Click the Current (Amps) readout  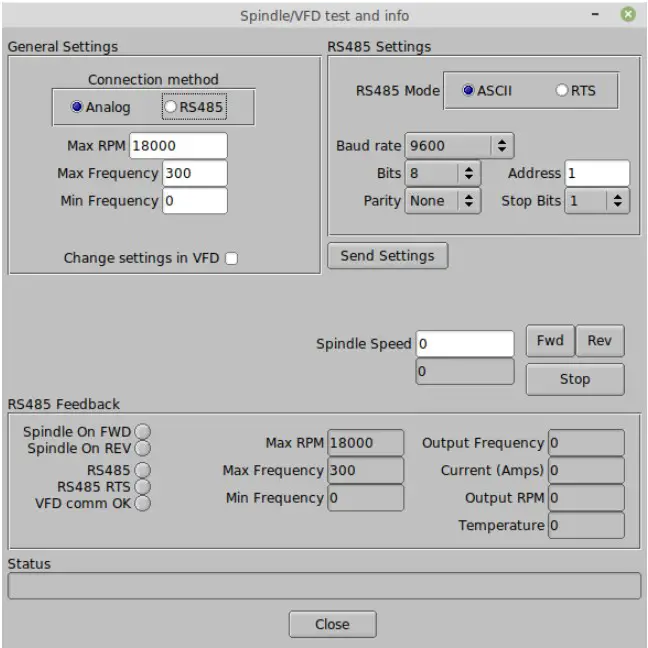coord(586,470)
